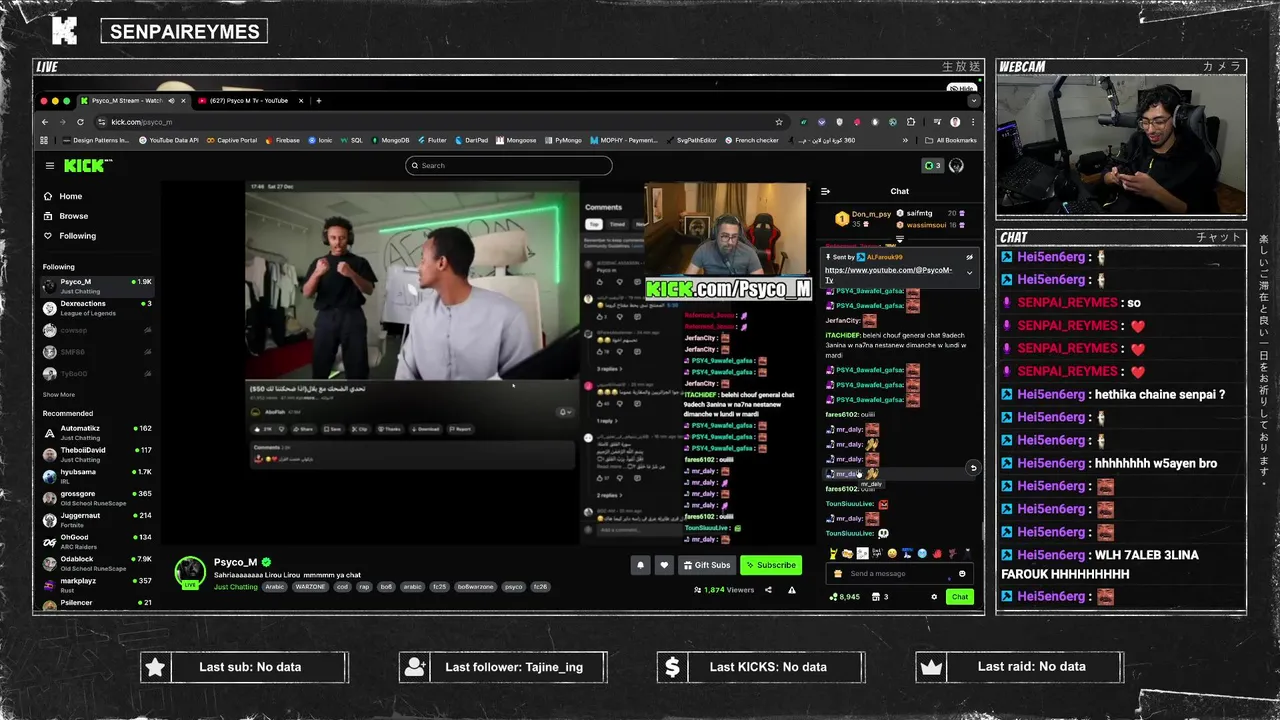1280x720 pixels.
Task: Collapse chat with the arrow icon
Action: [825, 191]
